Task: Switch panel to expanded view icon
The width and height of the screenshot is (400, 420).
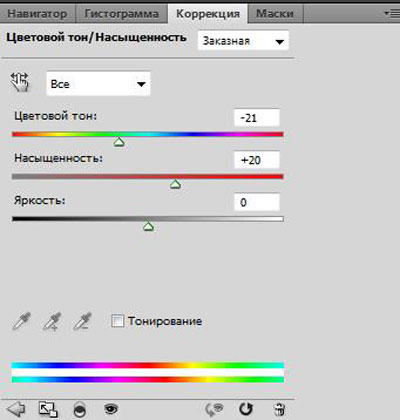Action: [48, 409]
